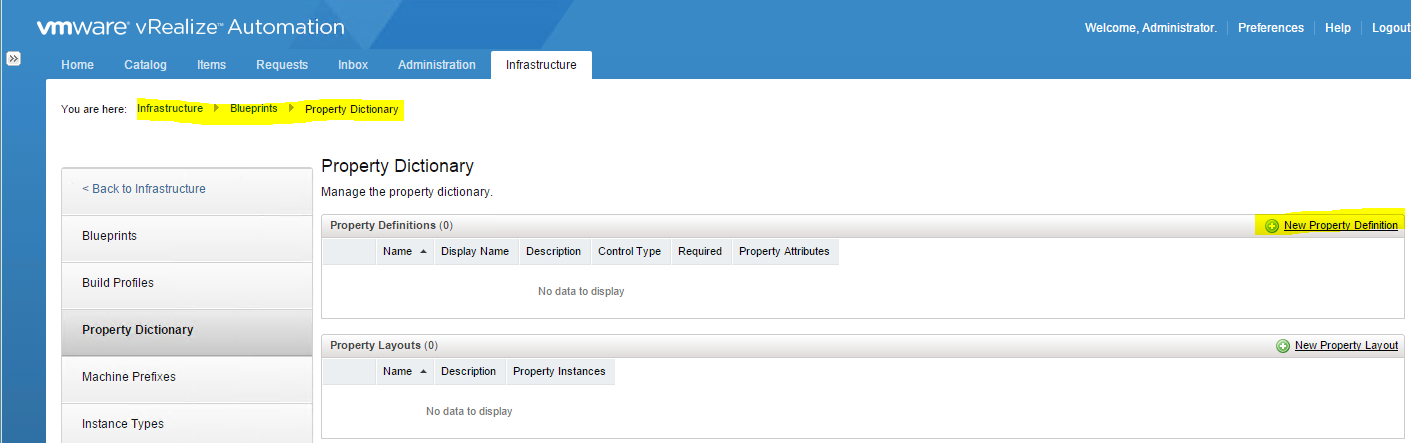Click the Display Name column header
The width and height of the screenshot is (1411, 443).
(x=475, y=251)
